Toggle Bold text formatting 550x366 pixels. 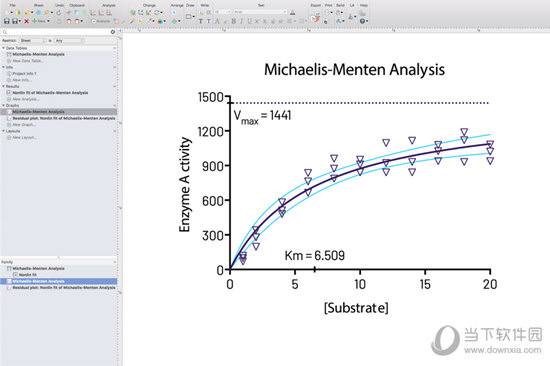click(234, 21)
